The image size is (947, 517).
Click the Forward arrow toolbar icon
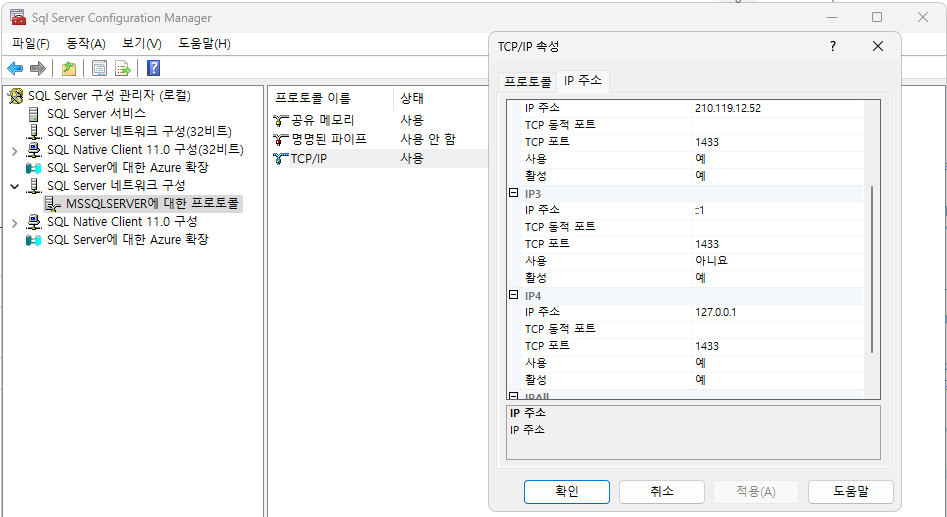[37, 68]
